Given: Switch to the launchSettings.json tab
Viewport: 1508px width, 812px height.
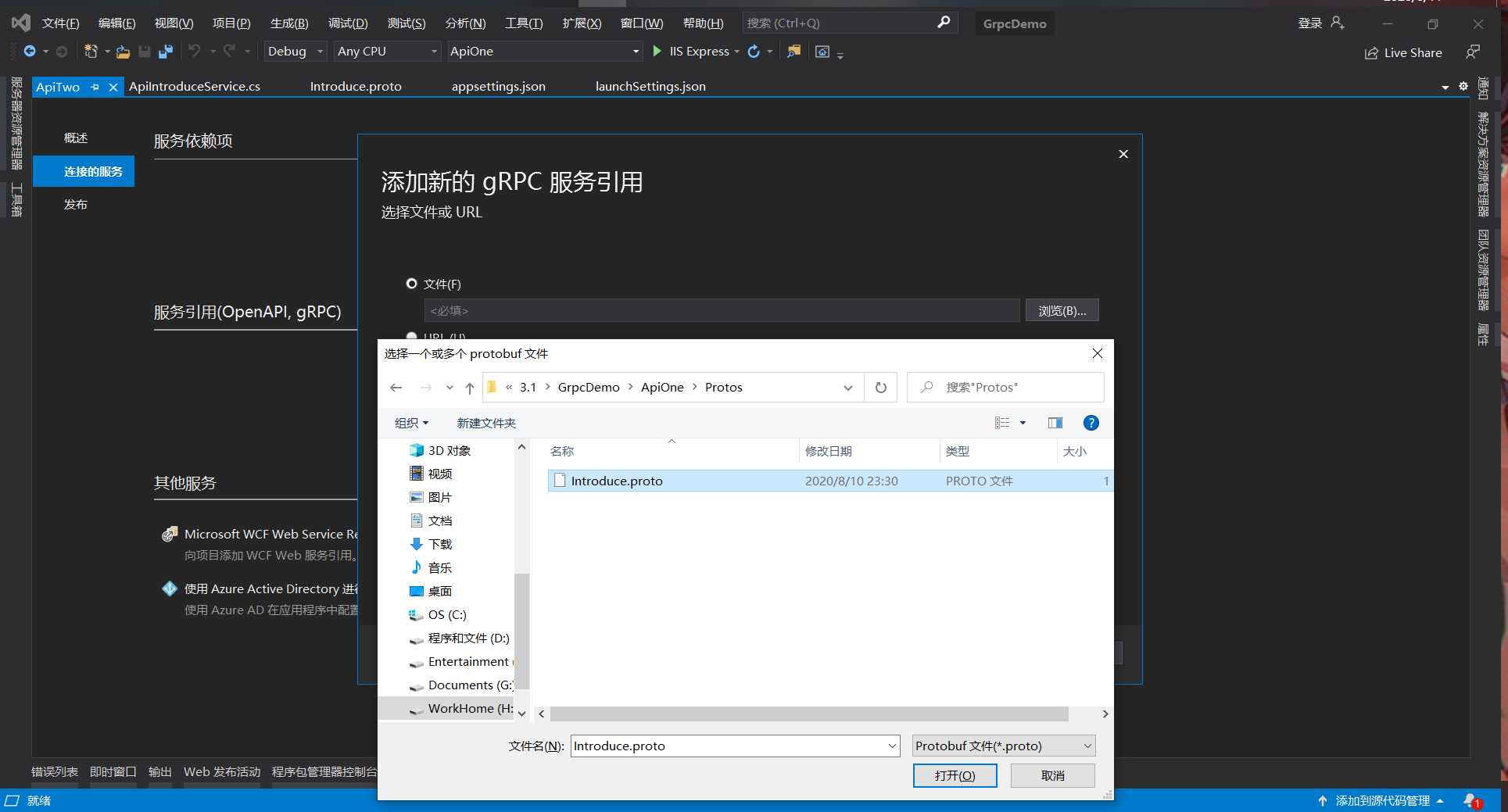Looking at the screenshot, I should [650, 87].
